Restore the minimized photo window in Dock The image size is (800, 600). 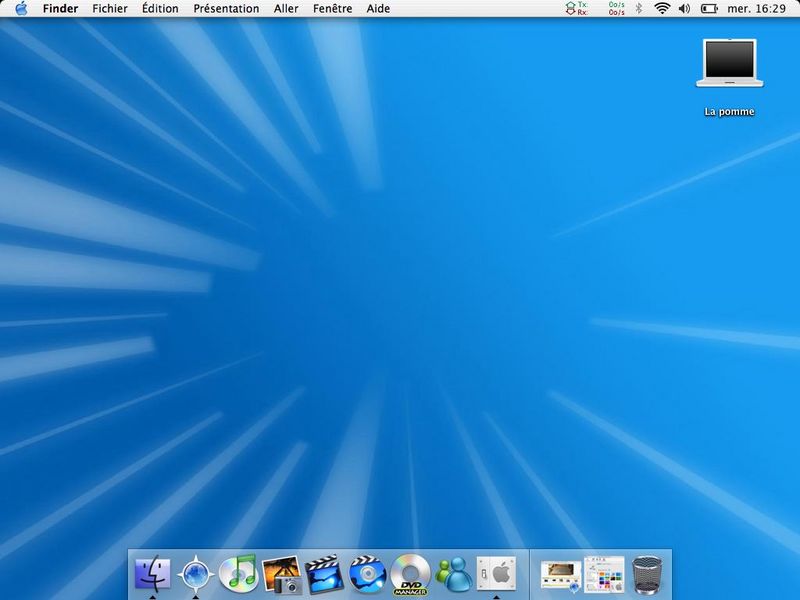coord(560,576)
